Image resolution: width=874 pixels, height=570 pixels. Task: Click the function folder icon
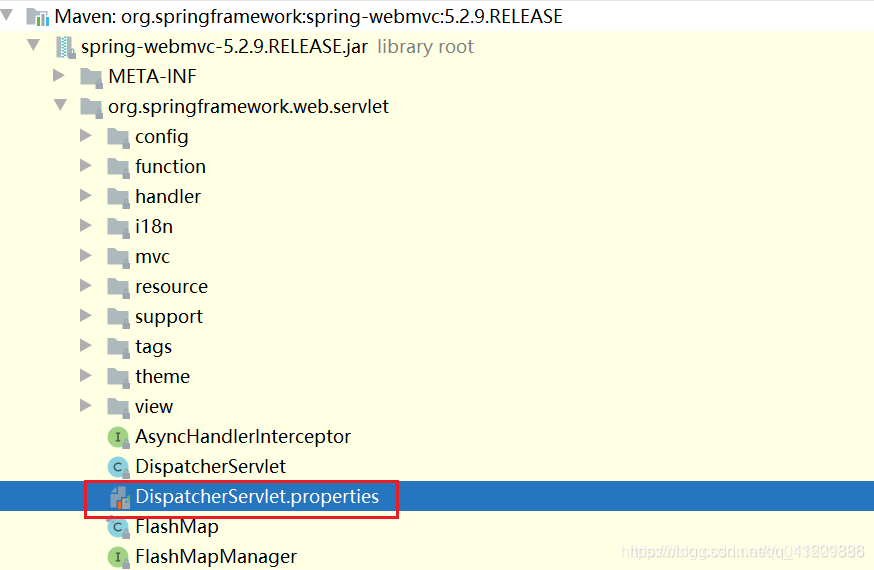click(x=118, y=167)
